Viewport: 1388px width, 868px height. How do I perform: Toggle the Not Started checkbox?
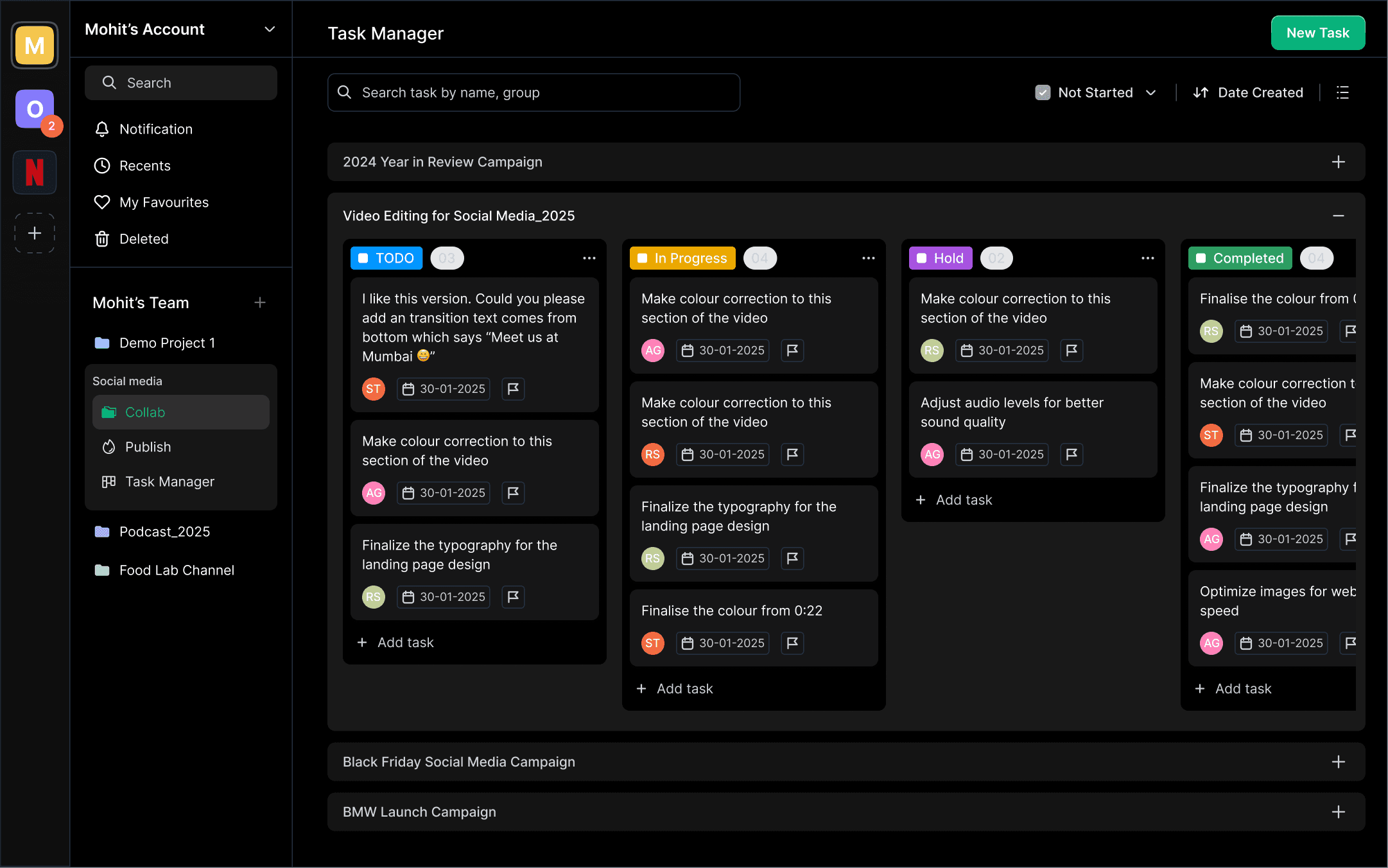point(1043,92)
